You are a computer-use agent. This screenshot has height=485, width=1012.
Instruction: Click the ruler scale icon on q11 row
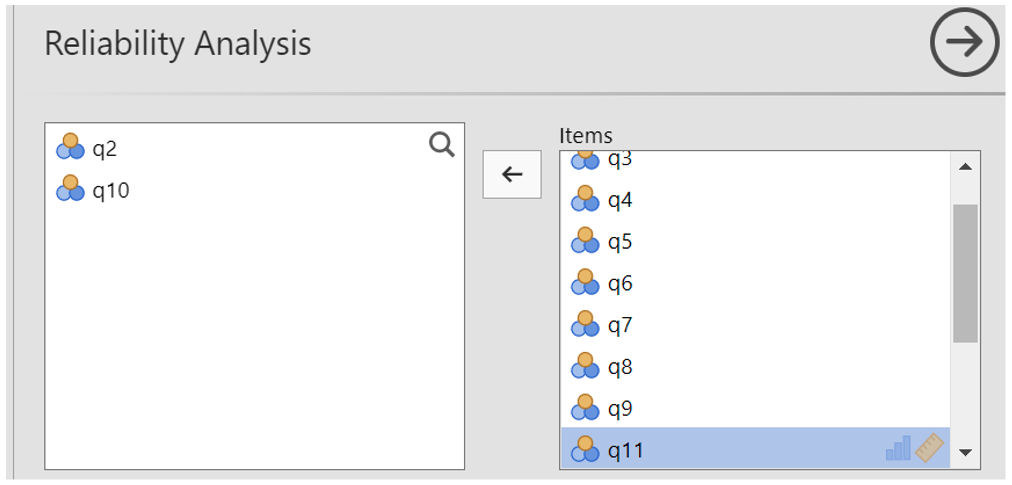(x=930, y=448)
